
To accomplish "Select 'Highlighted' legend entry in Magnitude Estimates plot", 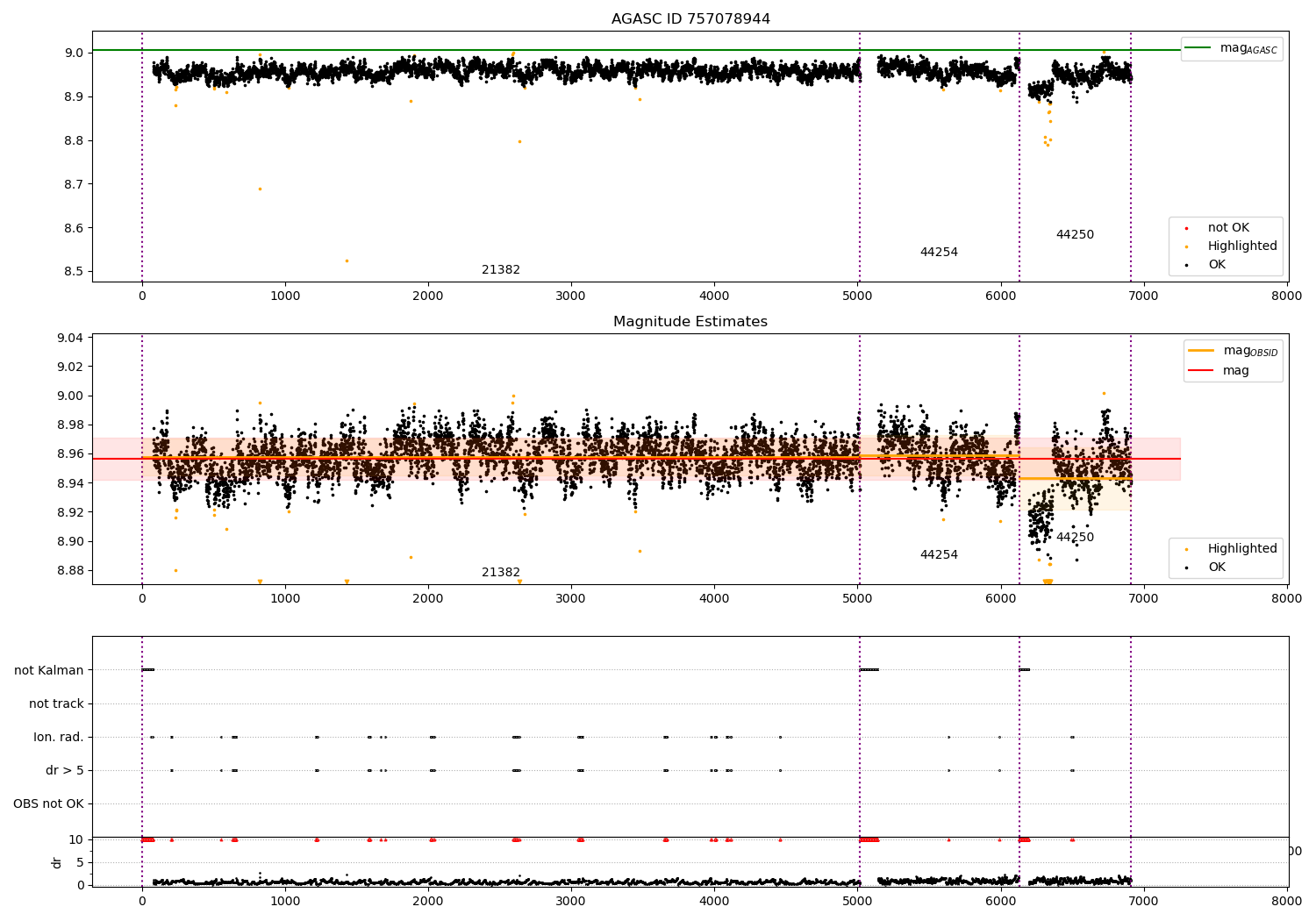I will (x=1242, y=549).
